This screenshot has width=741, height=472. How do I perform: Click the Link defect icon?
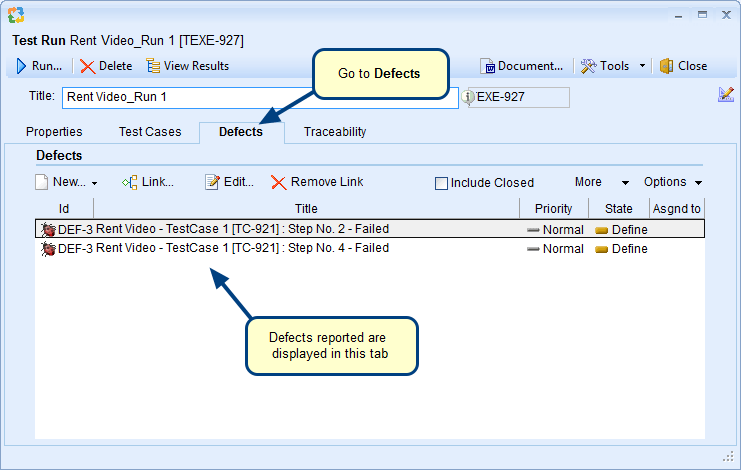point(129,182)
